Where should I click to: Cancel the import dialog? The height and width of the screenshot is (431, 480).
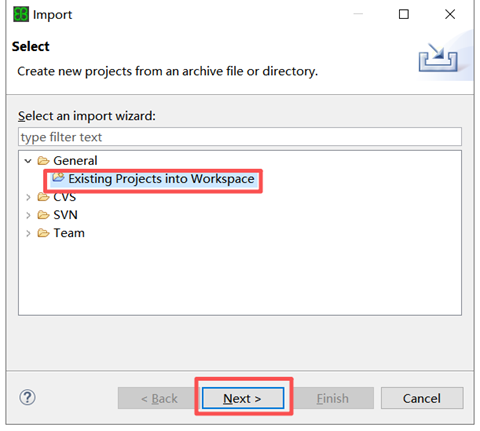(x=422, y=398)
